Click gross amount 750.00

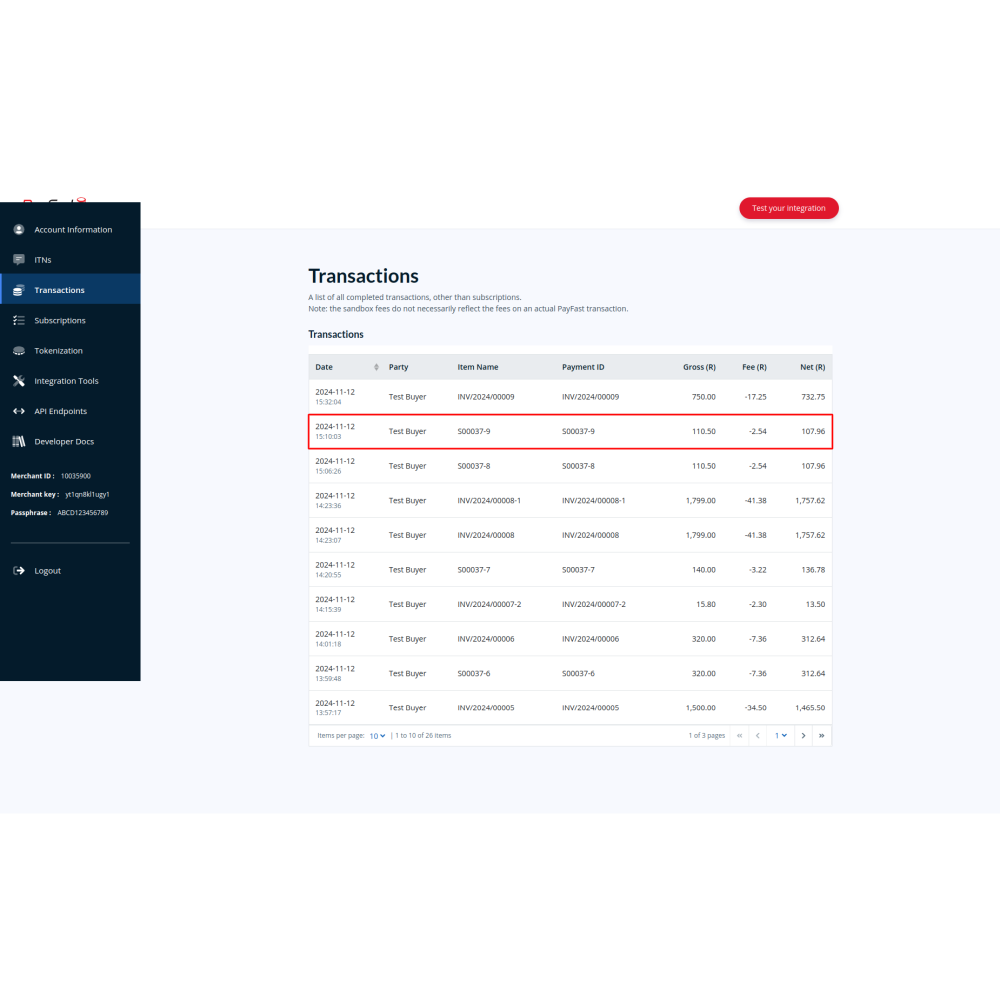tap(703, 397)
